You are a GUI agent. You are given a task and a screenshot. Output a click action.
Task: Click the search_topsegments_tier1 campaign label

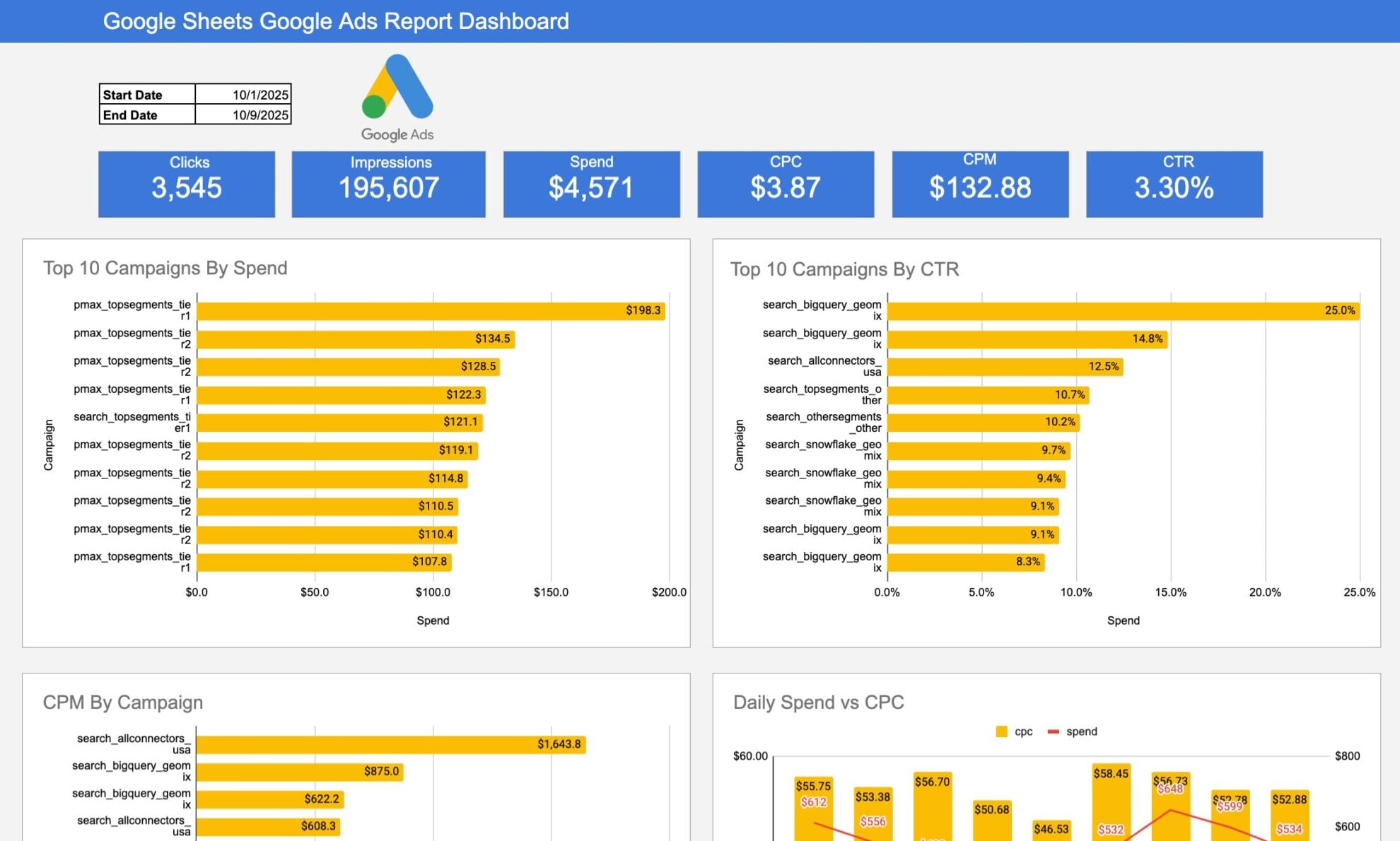(x=132, y=422)
